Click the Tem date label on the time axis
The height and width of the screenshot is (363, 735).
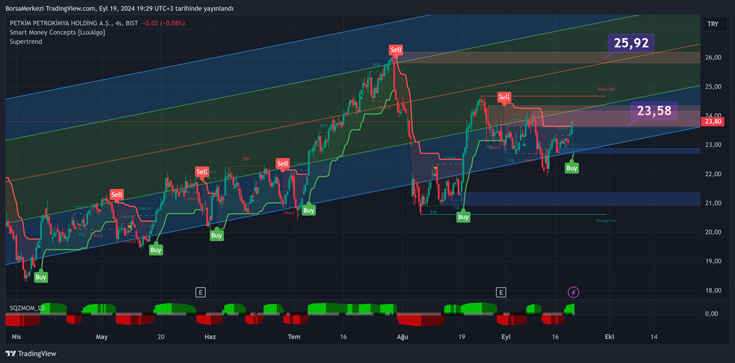pos(294,337)
